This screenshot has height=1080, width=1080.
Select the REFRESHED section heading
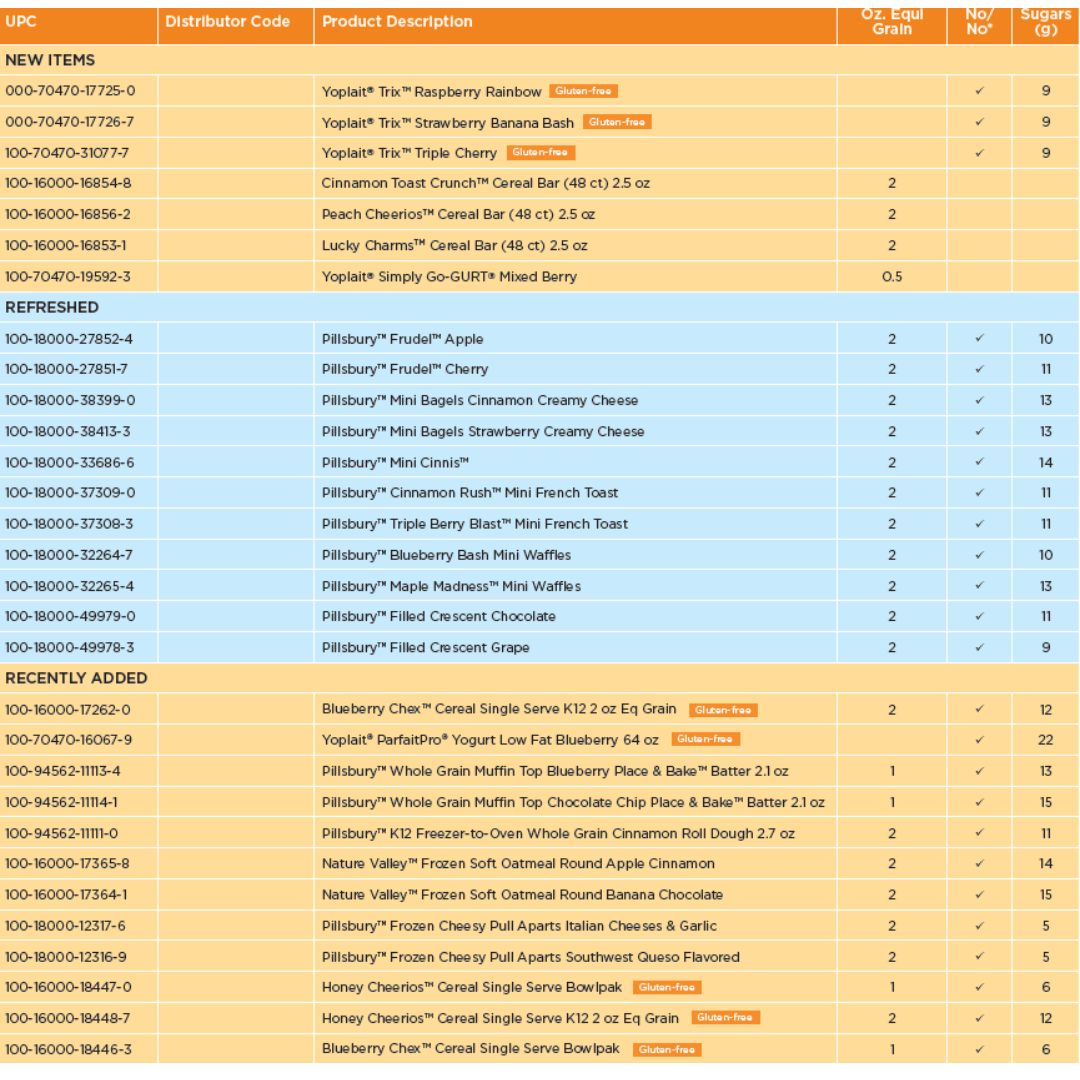52,307
